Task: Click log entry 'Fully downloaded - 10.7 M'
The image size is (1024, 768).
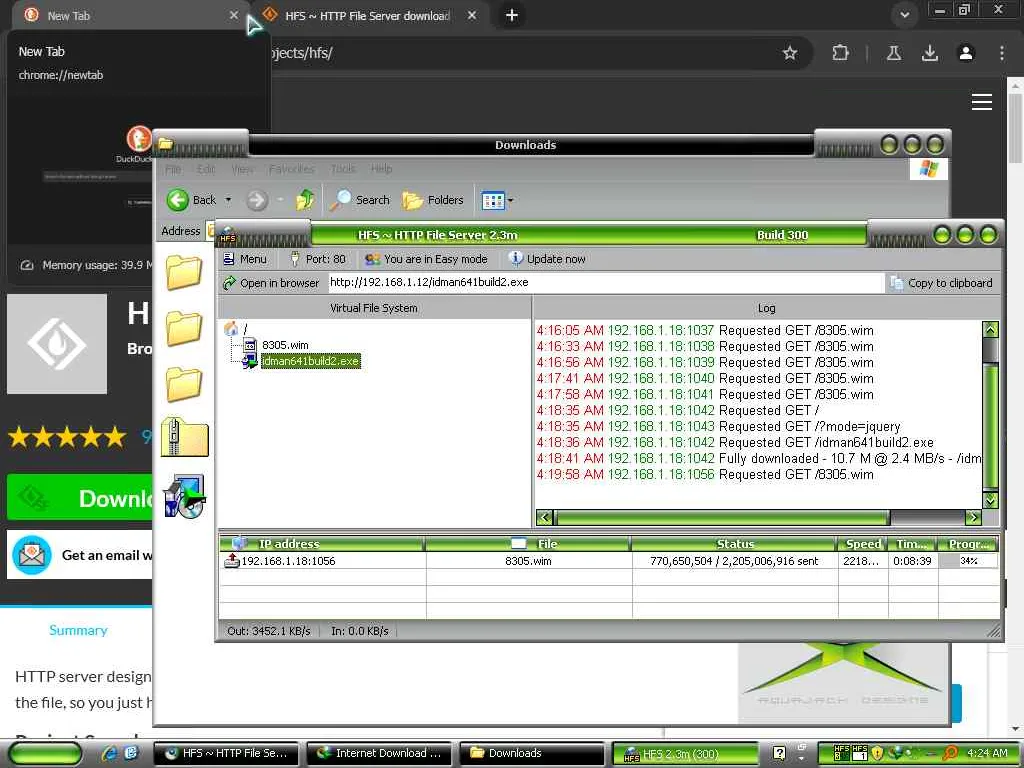Action: [x=758, y=458]
